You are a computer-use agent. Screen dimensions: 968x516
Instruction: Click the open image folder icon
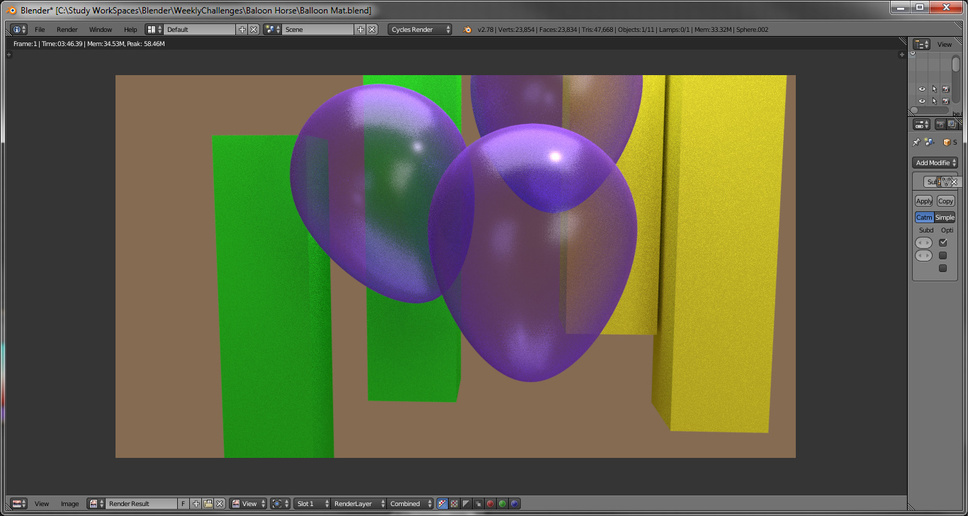tap(207, 504)
